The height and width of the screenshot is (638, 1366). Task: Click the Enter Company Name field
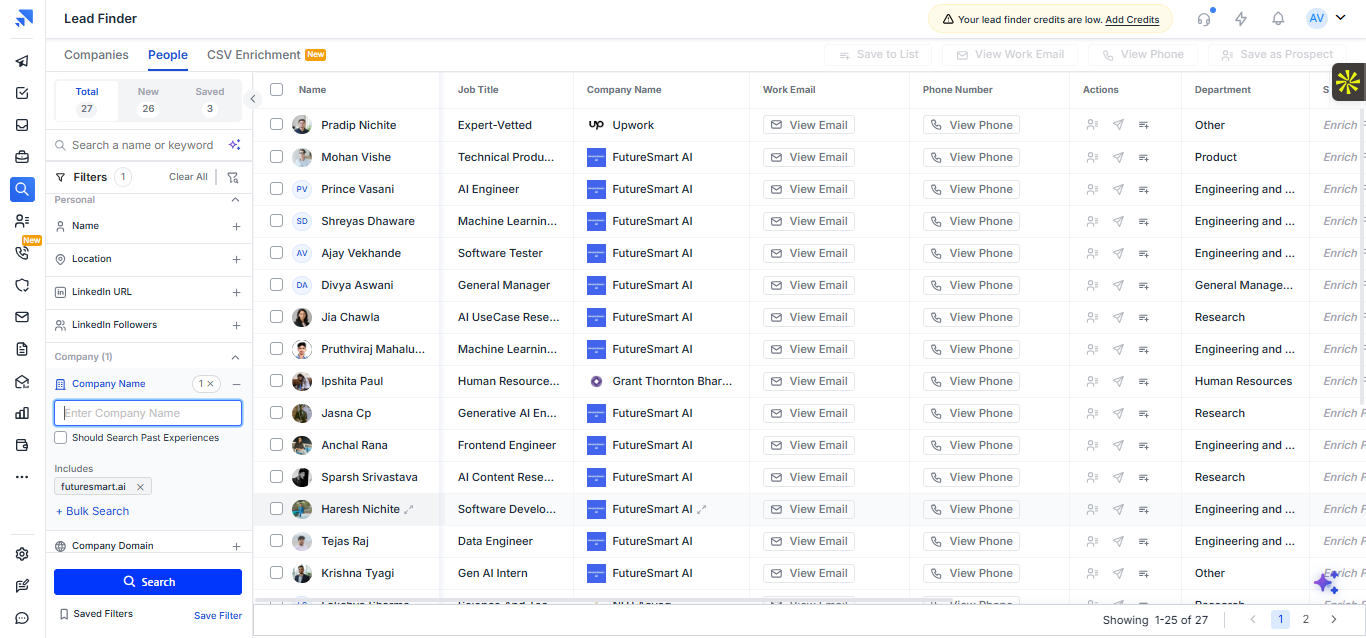[148, 413]
